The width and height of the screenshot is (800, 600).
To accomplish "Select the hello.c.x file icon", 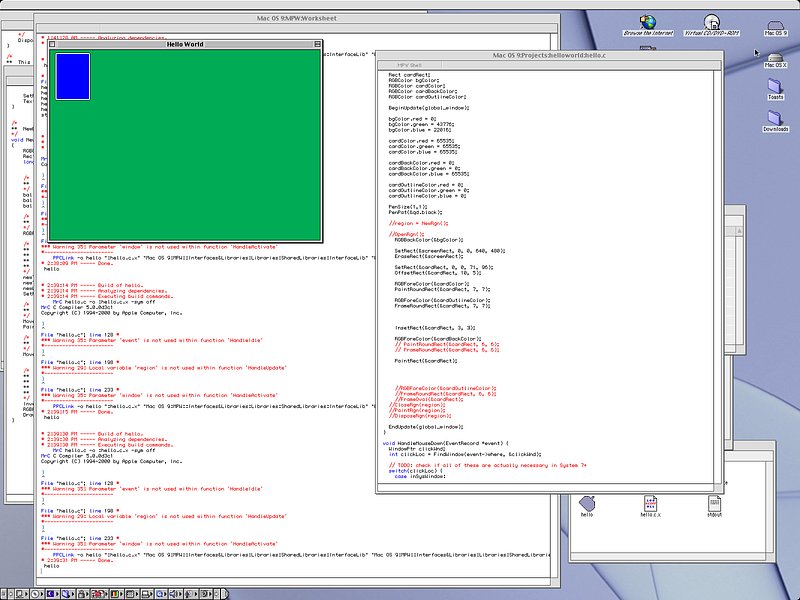I will [651, 506].
